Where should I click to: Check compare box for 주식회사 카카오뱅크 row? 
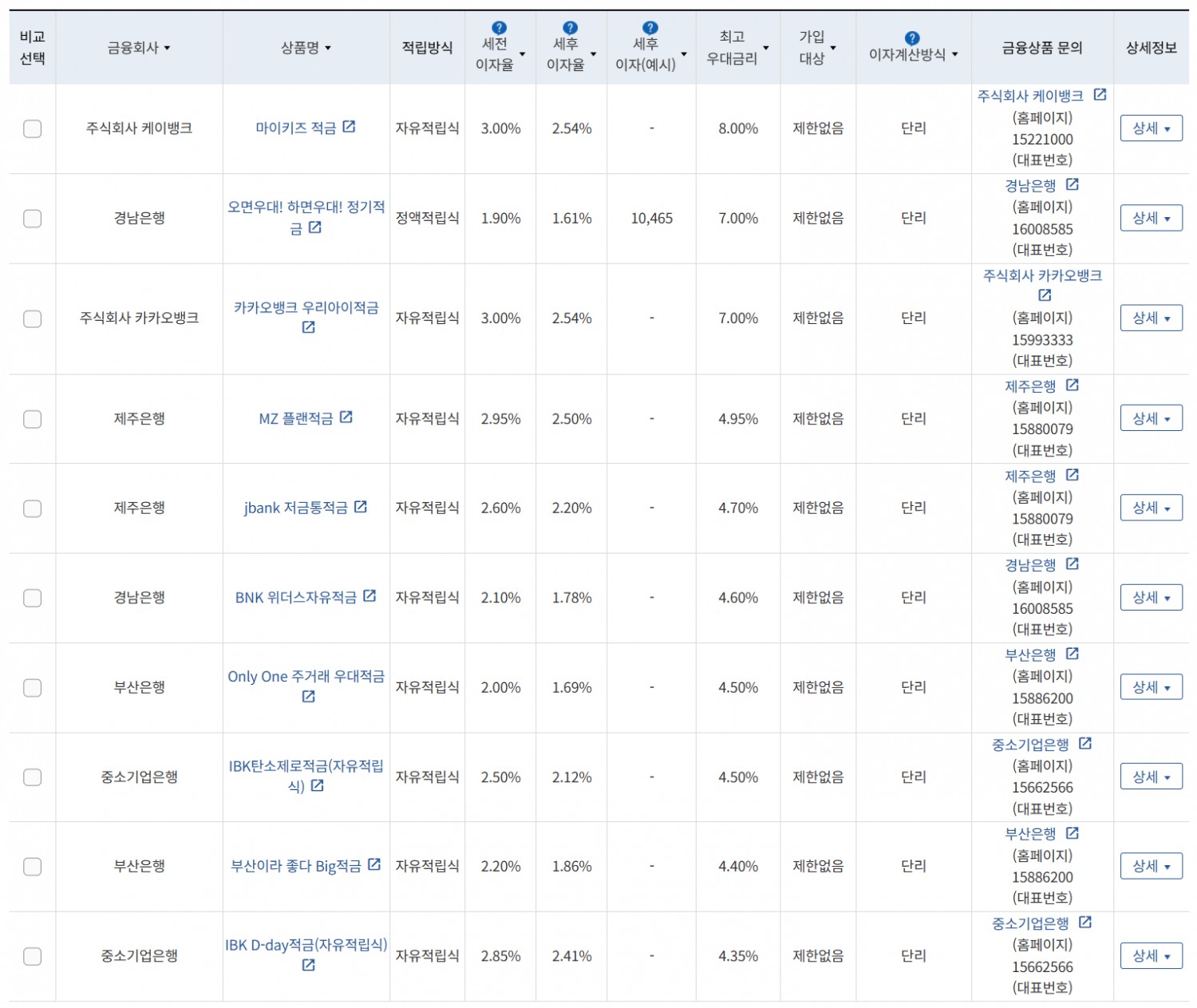(33, 318)
